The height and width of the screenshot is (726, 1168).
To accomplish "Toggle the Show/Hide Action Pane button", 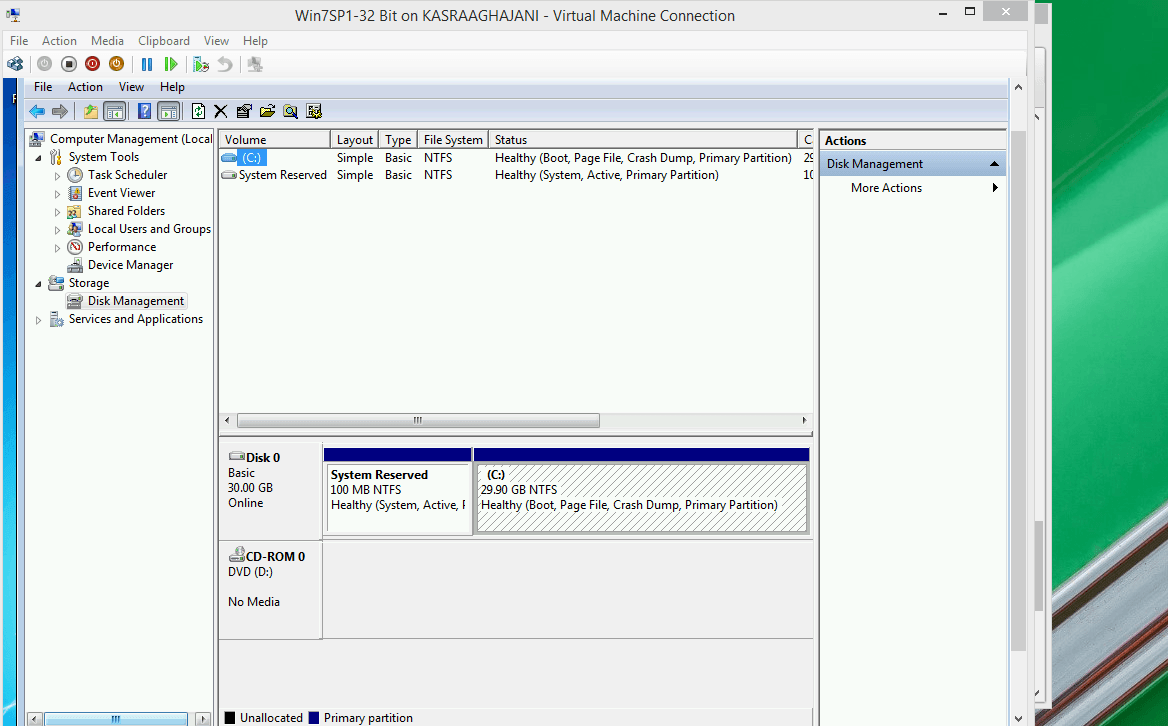I will pos(168,111).
